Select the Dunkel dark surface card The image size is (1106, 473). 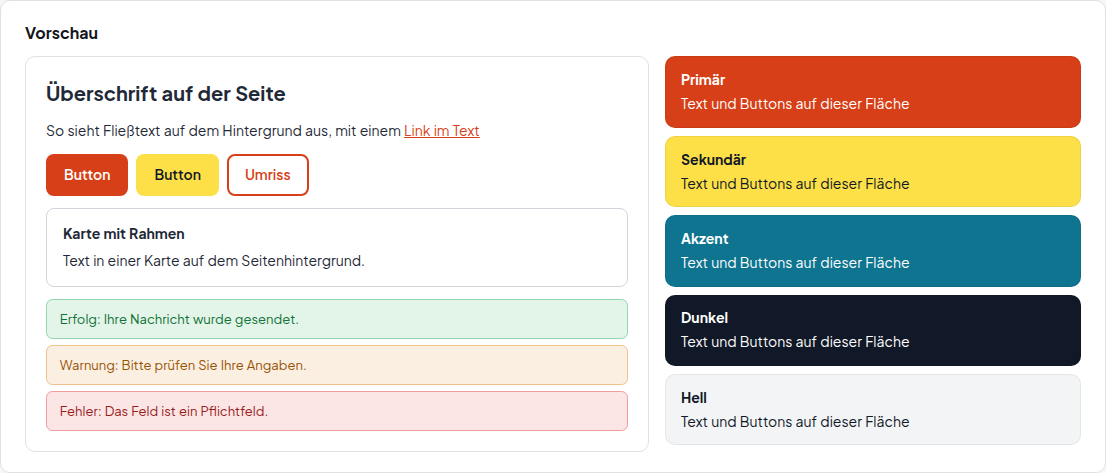[x=873, y=330]
